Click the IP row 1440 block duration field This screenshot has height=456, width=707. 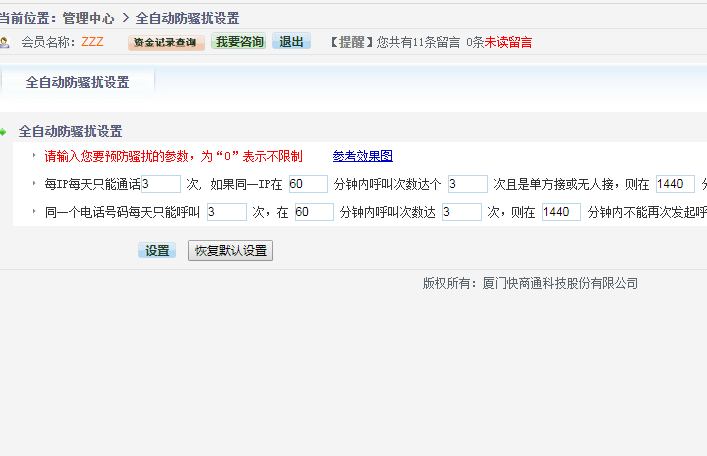[674, 184]
